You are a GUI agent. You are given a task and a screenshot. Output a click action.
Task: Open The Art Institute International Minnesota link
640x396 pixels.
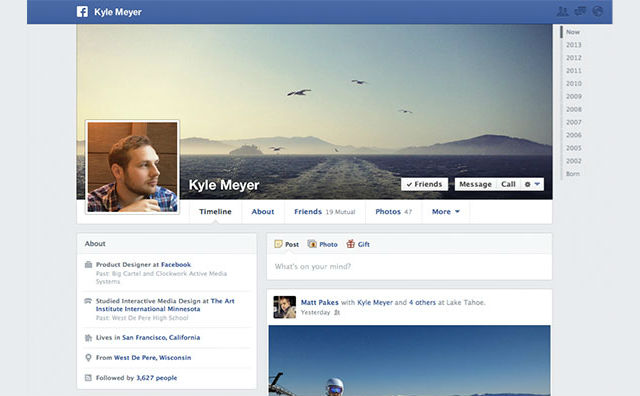coord(165,305)
